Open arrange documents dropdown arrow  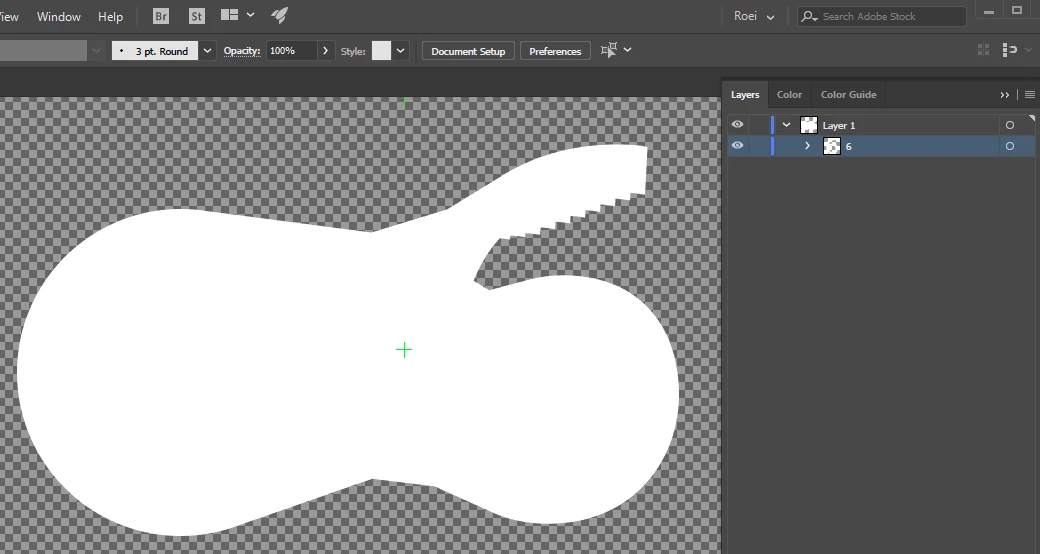click(x=251, y=15)
